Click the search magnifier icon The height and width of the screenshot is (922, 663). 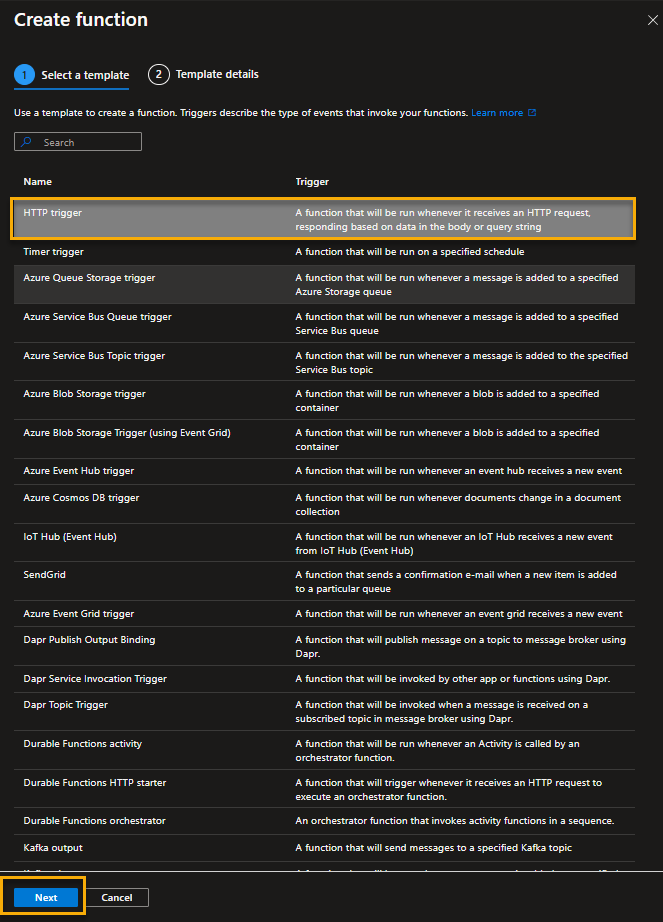26,142
